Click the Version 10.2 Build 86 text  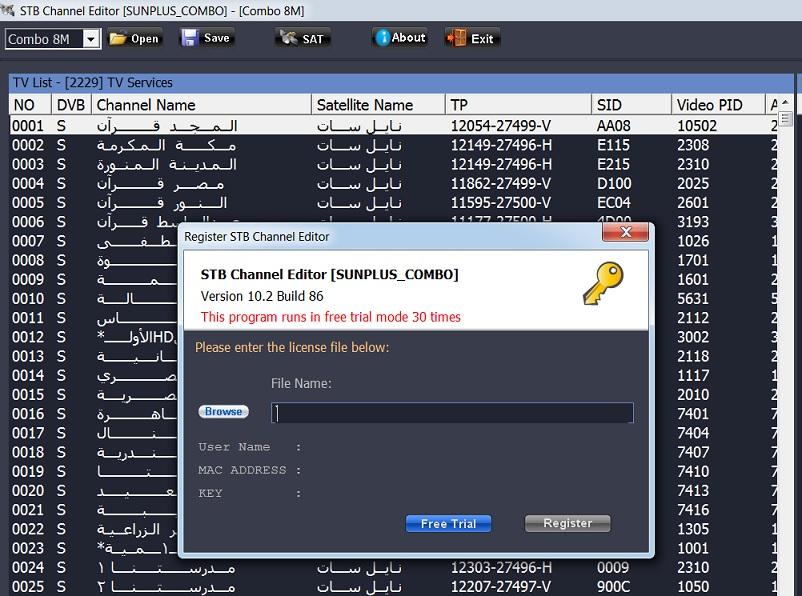(x=262, y=296)
